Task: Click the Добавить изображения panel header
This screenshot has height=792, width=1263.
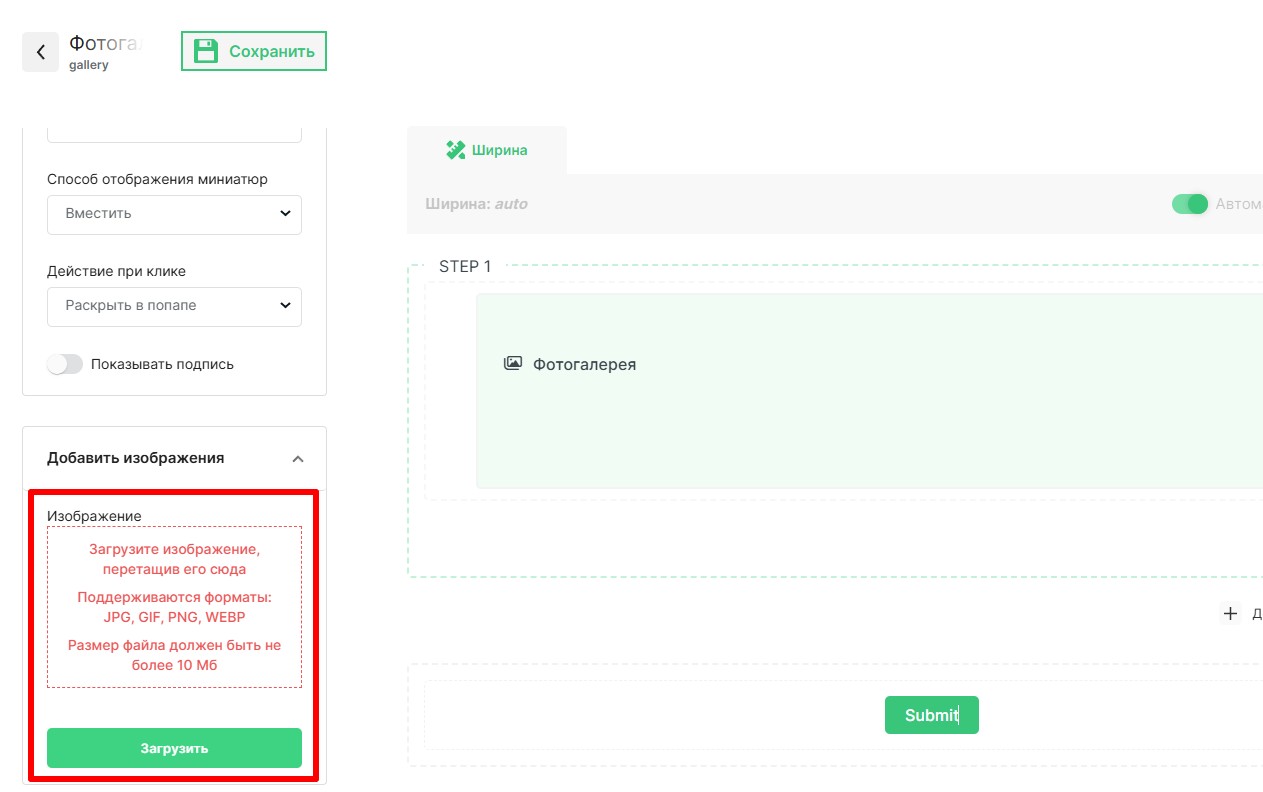Action: [x=136, y=458]
